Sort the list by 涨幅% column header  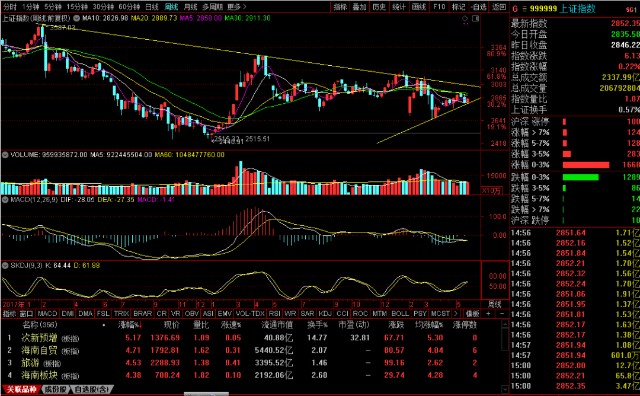coord(129,325)
